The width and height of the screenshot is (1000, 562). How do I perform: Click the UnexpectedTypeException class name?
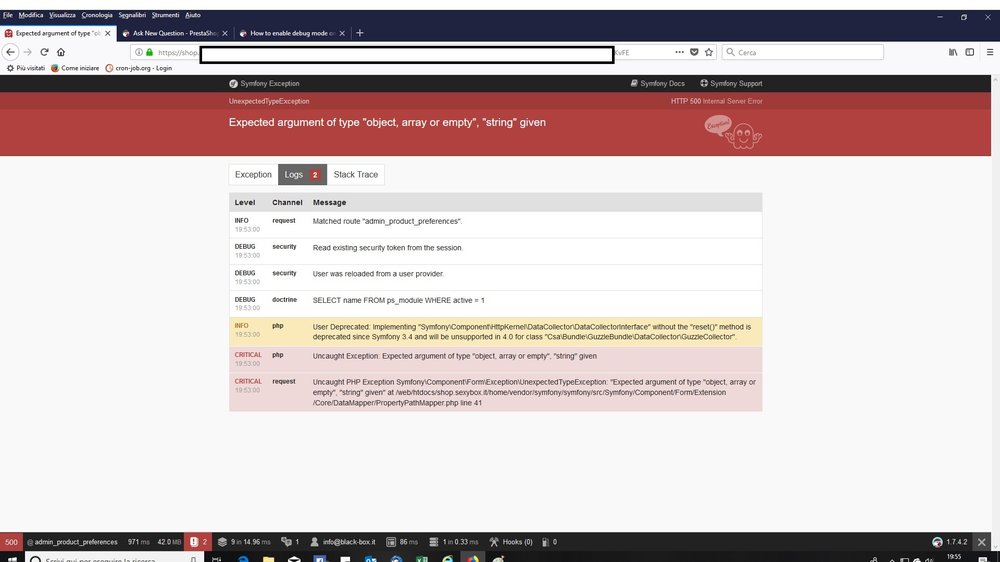coord(269,101)
